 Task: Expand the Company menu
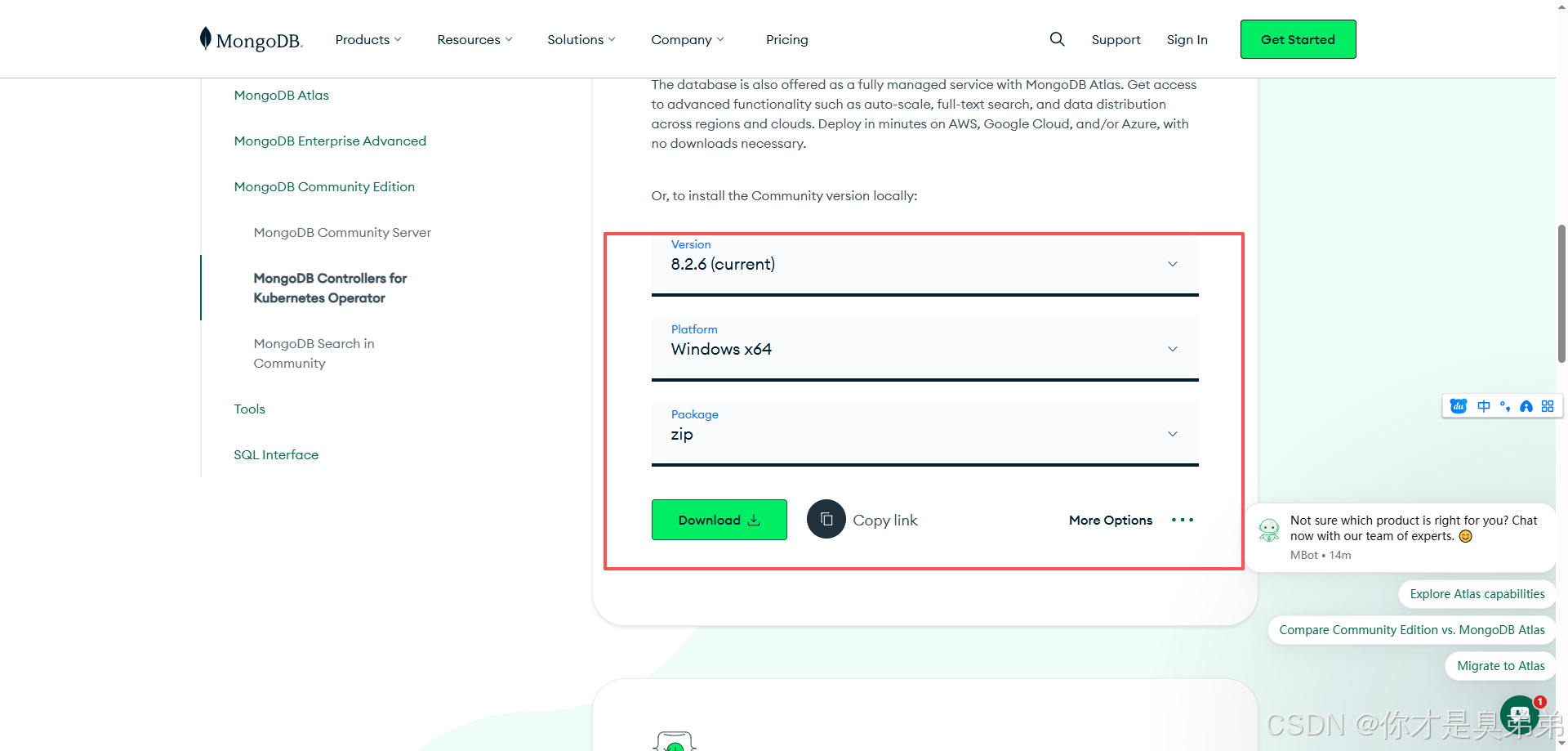688,39
